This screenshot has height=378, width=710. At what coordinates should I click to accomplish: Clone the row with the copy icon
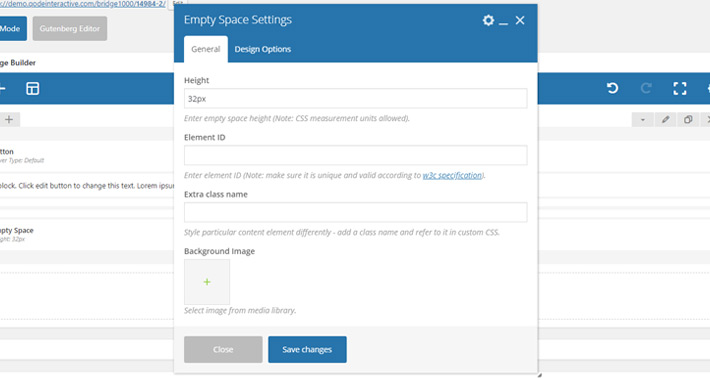(688, 120)
